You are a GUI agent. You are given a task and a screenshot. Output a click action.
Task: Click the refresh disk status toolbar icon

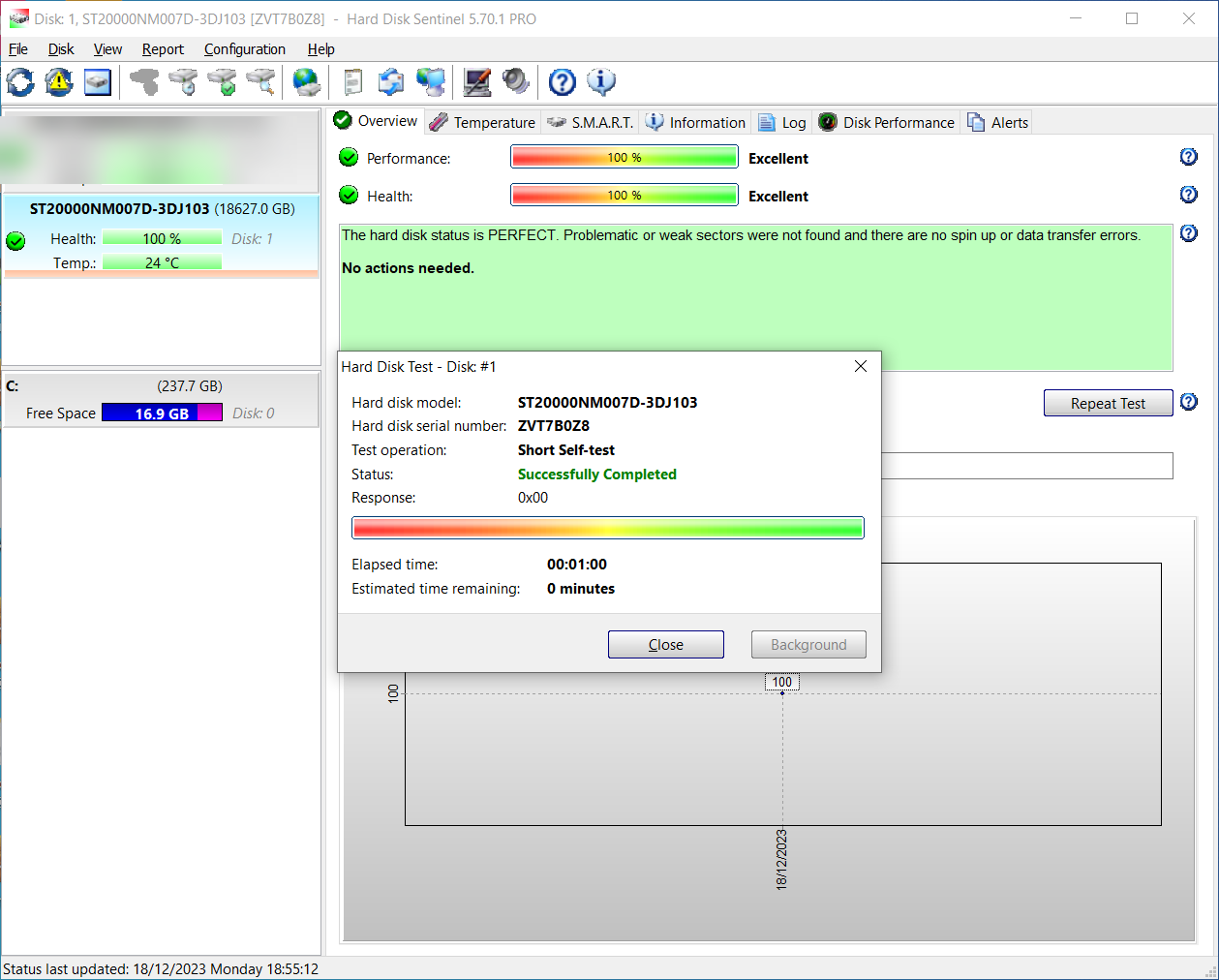coord(20,82)
